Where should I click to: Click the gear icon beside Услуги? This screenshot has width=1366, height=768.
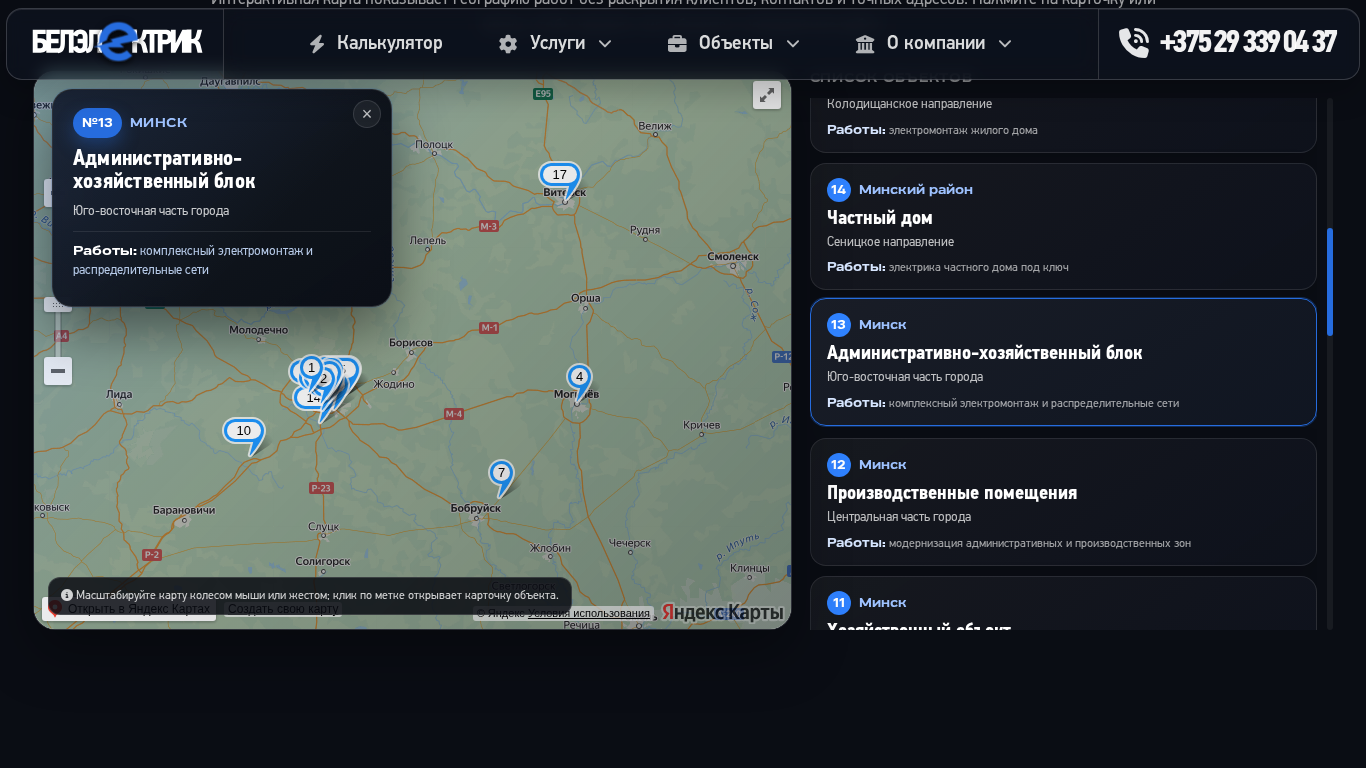[508, 44]
